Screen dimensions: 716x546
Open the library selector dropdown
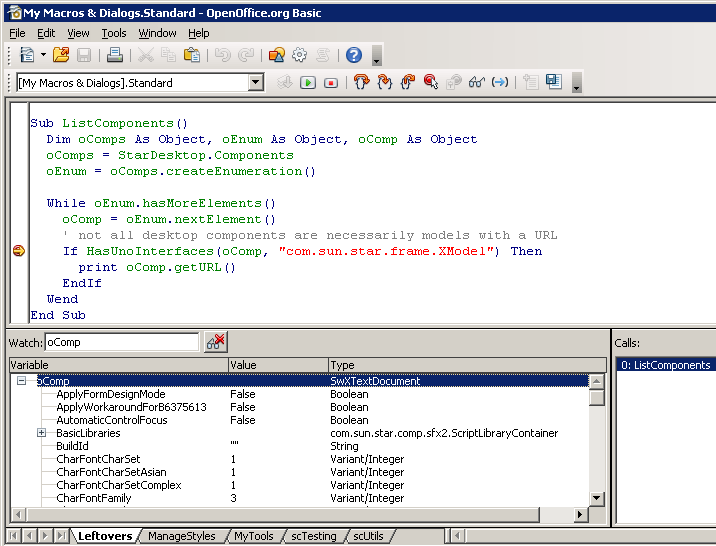click(255, 83)
